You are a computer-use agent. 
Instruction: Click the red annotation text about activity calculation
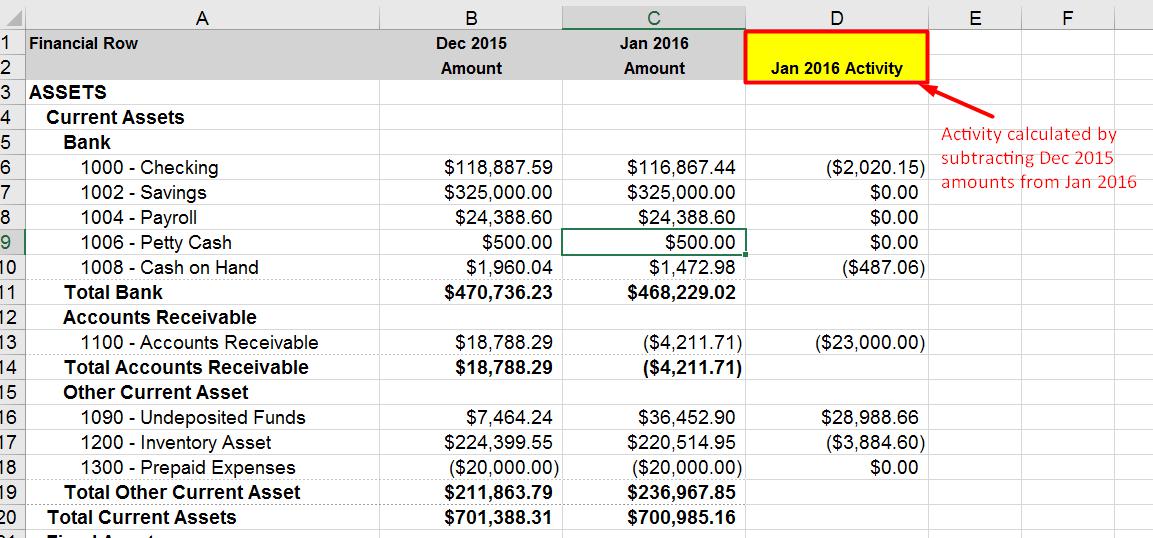pos(1038,158)
